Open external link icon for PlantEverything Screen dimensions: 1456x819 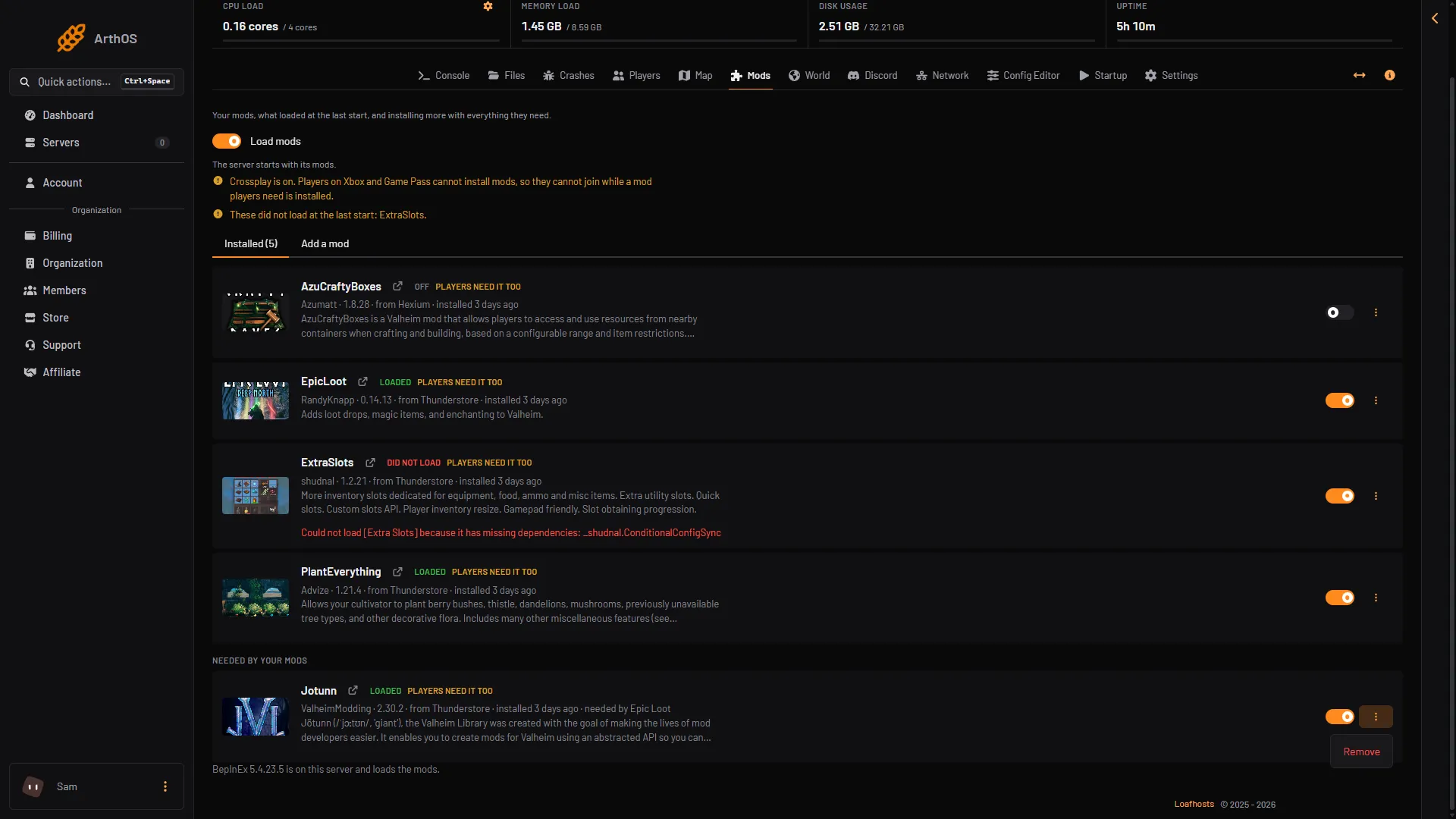[x=397, y=572]
